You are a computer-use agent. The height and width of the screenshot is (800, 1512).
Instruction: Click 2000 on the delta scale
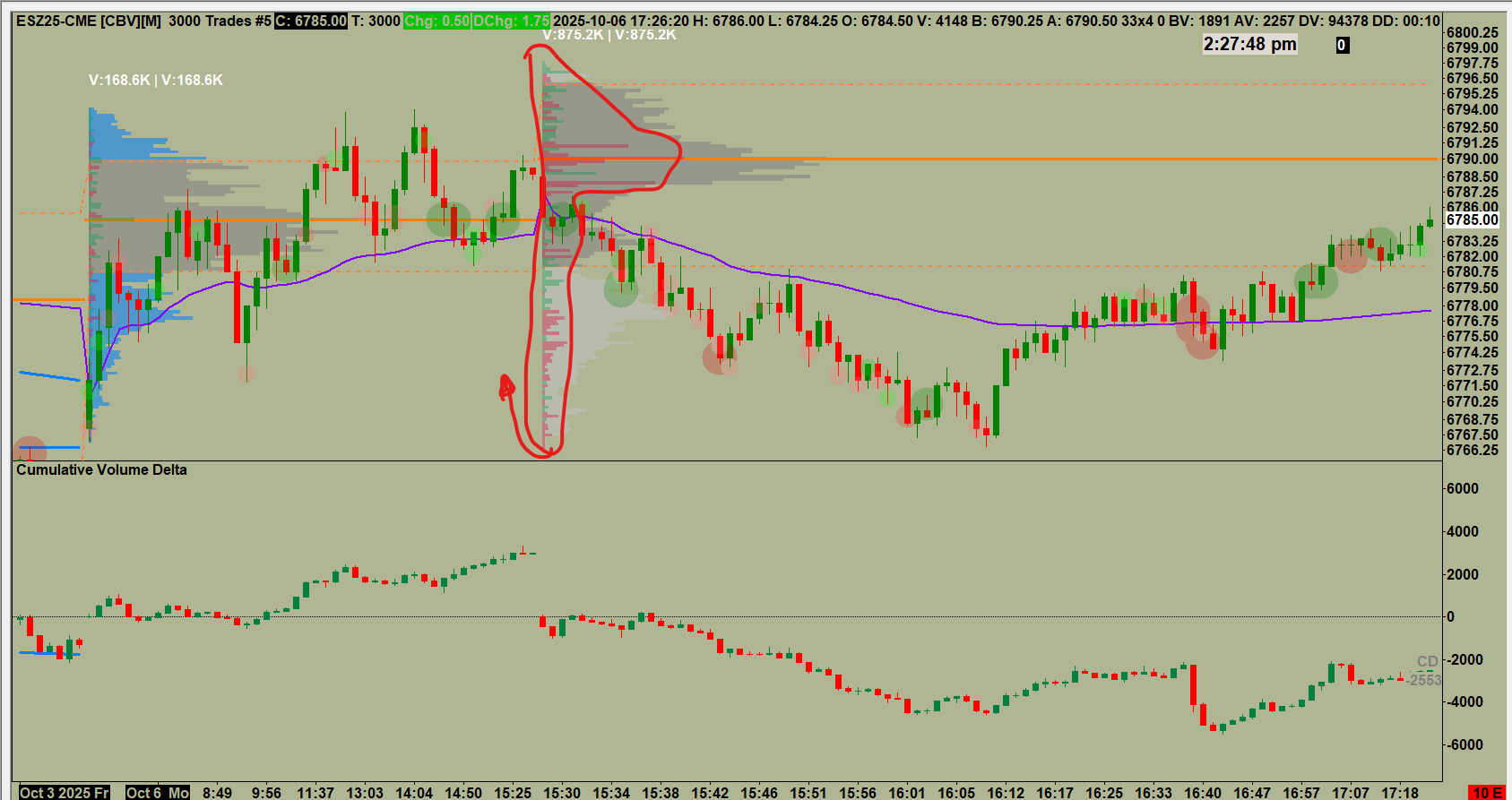point(1463,574)
